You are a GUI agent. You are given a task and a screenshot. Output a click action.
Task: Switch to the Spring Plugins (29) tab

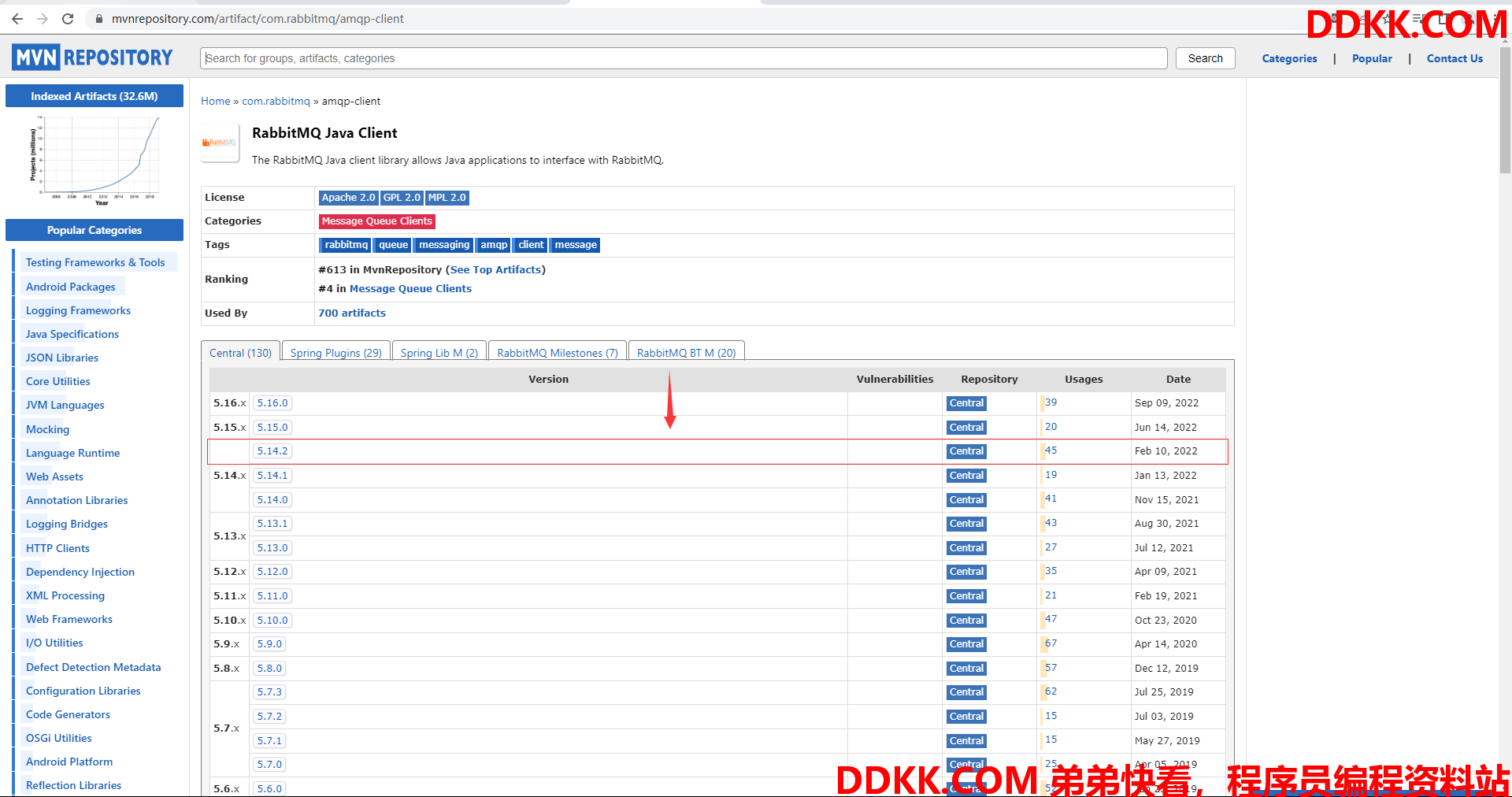click(335, 352)
